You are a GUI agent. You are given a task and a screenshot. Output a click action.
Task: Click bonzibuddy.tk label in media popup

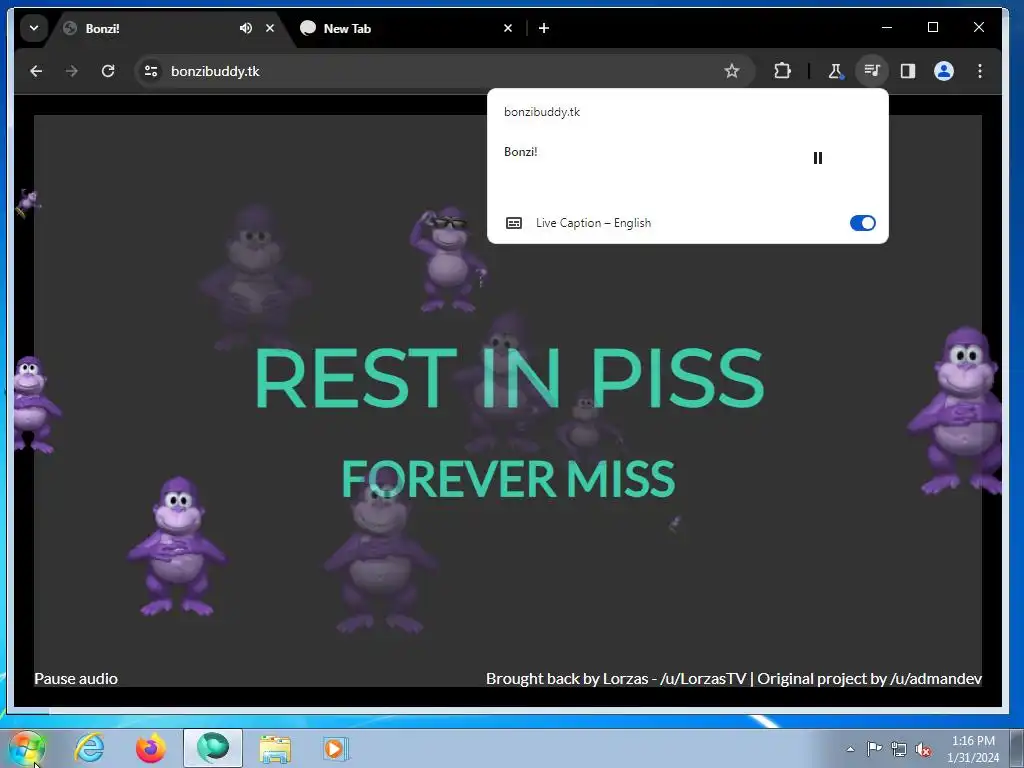click(x=542, y=112)
